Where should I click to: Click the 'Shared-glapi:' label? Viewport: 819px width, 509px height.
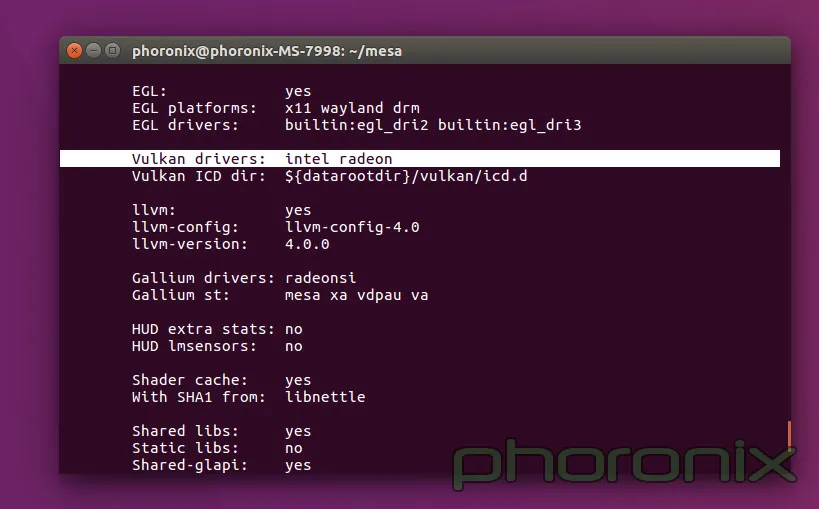[x=190, y=465]
